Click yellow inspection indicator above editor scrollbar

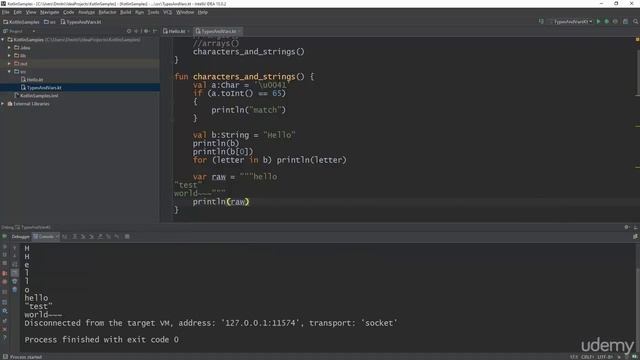tap(637, 39)
